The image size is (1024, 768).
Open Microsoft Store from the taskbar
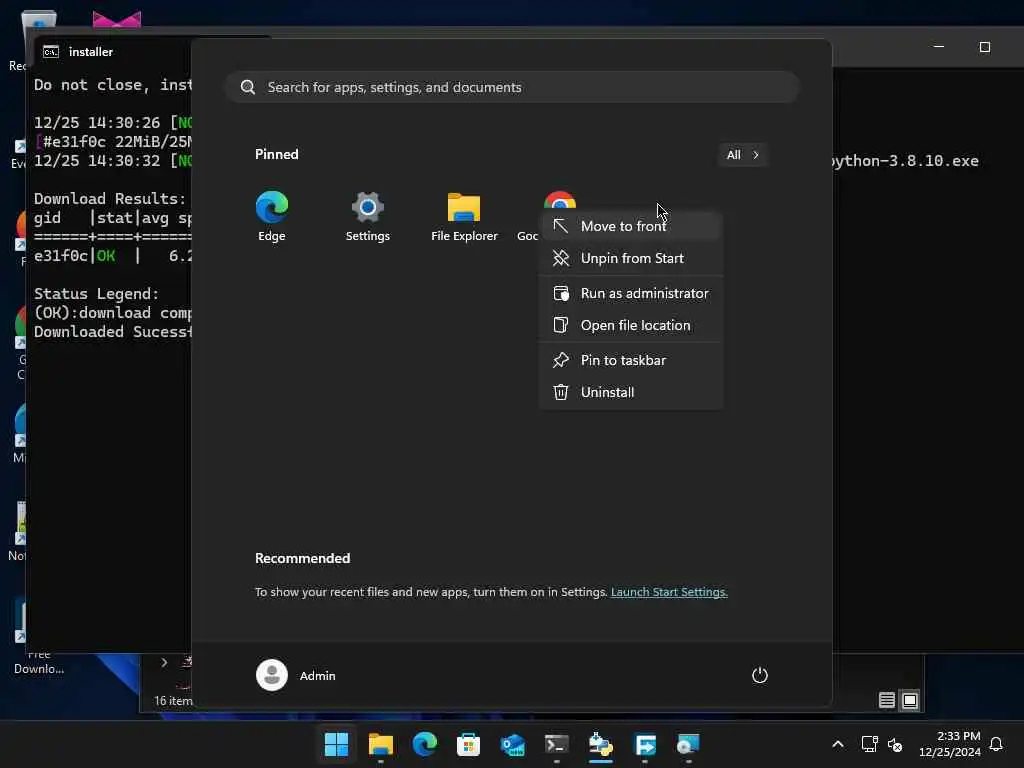(468, 744)
